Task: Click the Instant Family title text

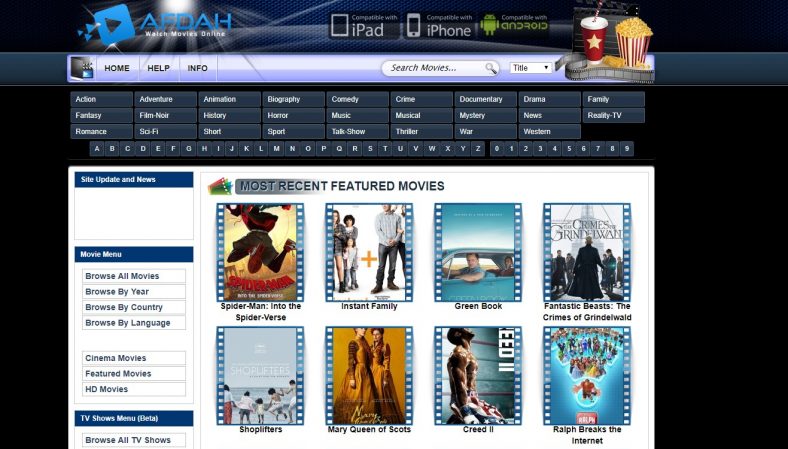Action: (x=369, y=306)
